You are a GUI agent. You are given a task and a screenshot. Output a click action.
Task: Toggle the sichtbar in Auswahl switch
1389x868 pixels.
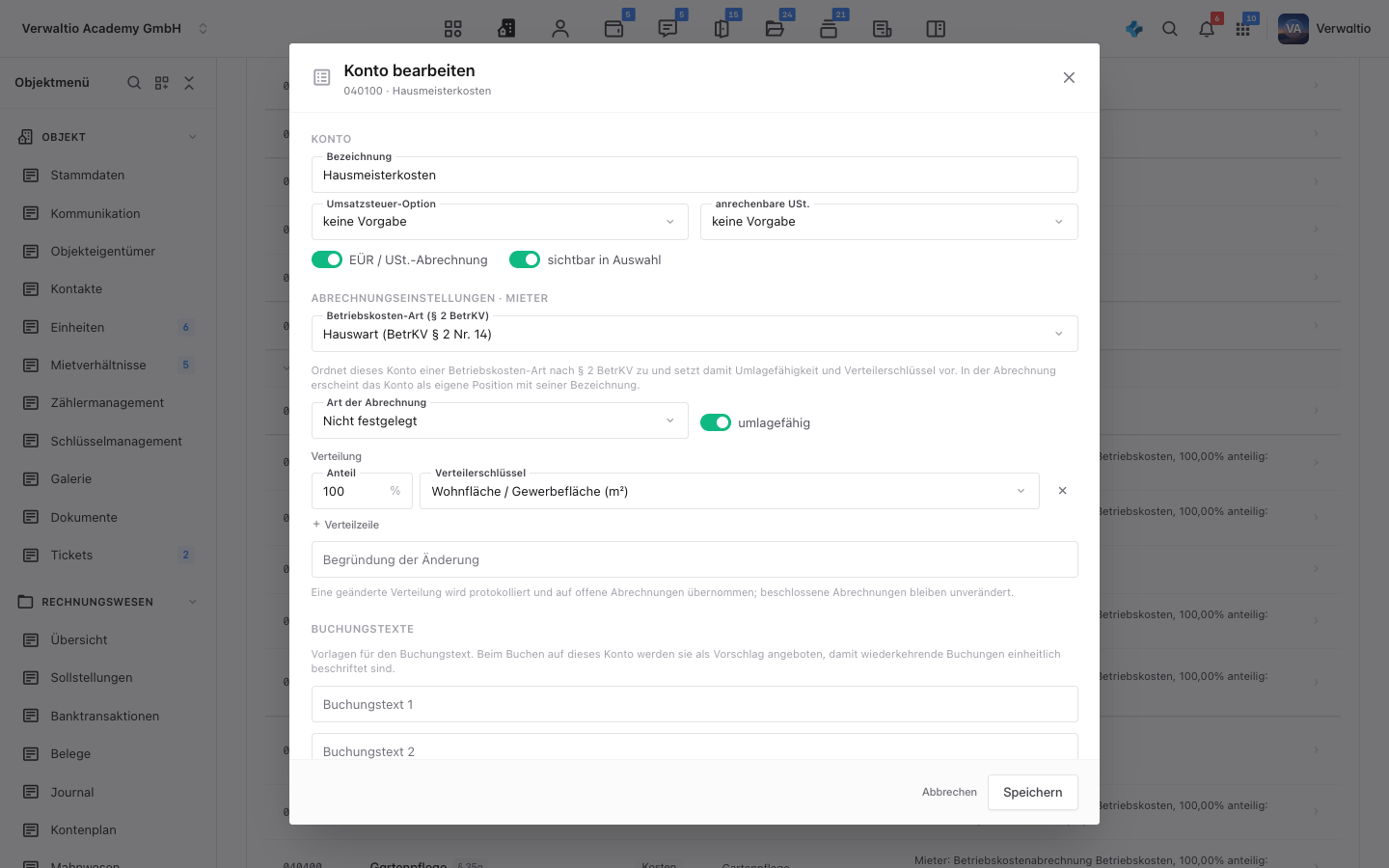click(525, 259)
